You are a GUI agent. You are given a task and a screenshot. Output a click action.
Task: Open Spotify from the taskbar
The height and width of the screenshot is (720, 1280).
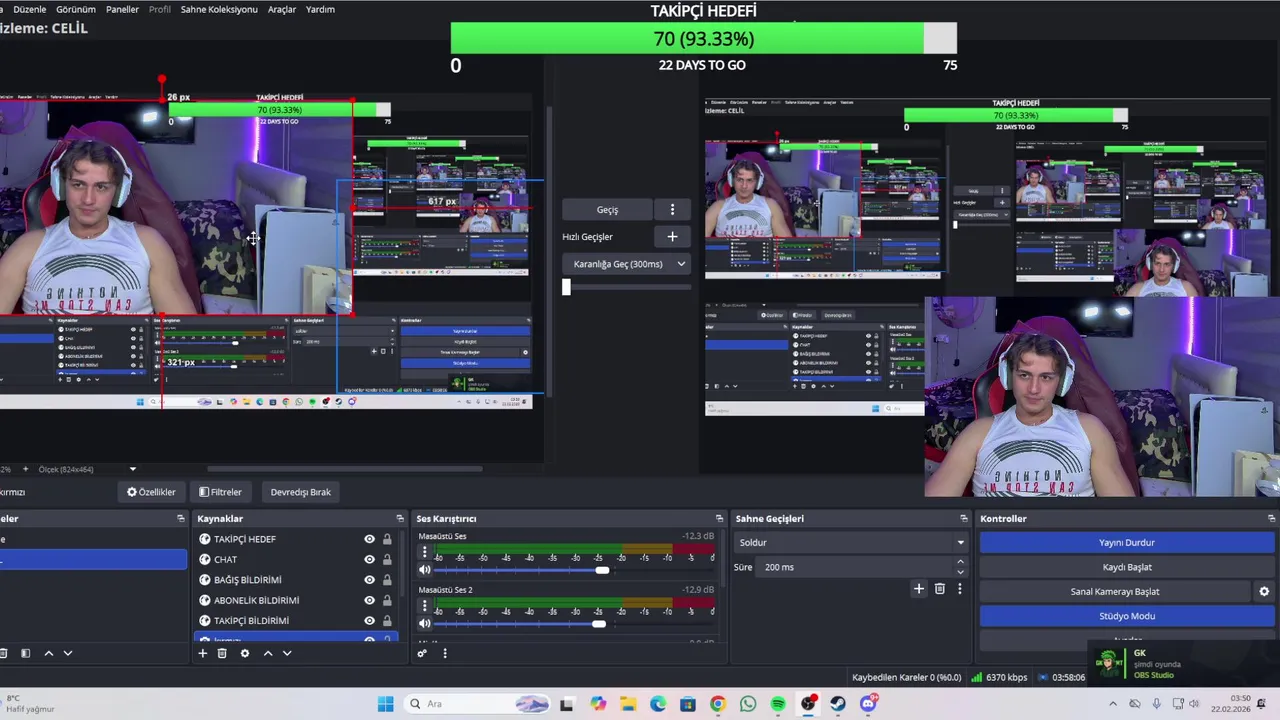pyautogui.click(x=778, y=704)
